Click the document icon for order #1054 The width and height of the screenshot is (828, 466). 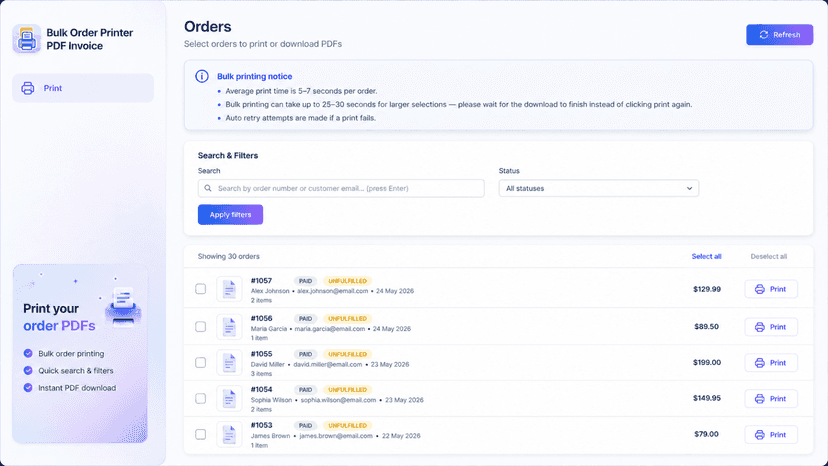229,399
